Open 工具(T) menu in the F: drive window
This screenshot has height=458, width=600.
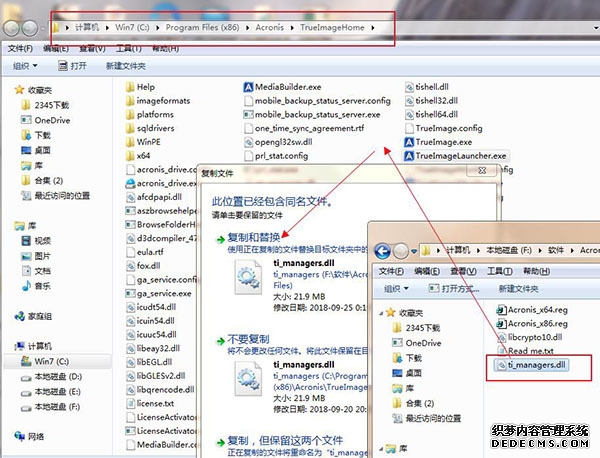tap(500, 271)
